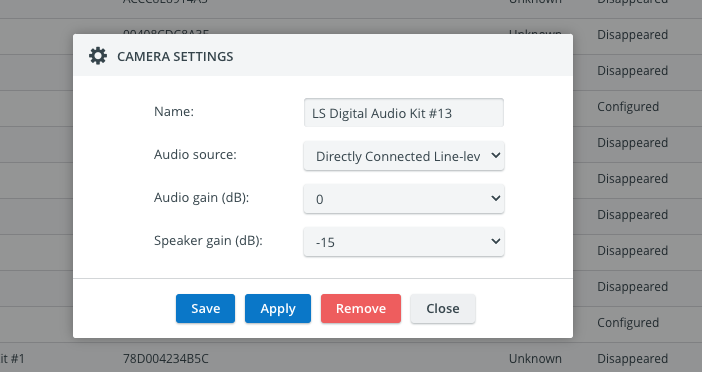Click the Unknown cell in the bottom row

pos(535,359)
